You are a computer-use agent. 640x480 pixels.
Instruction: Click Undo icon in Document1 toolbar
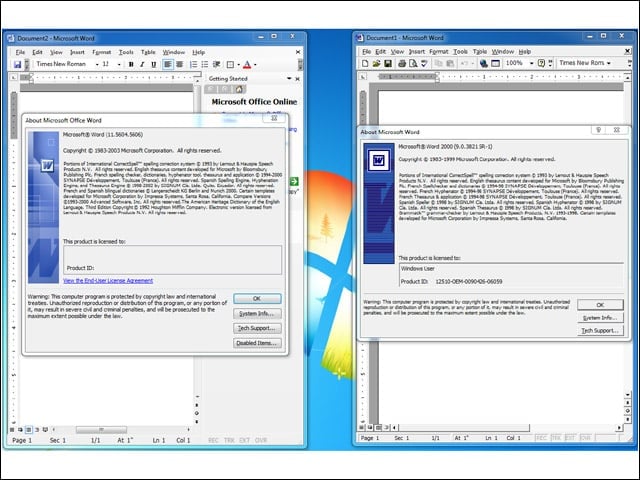pyautogui.click(x=464, y=63)
